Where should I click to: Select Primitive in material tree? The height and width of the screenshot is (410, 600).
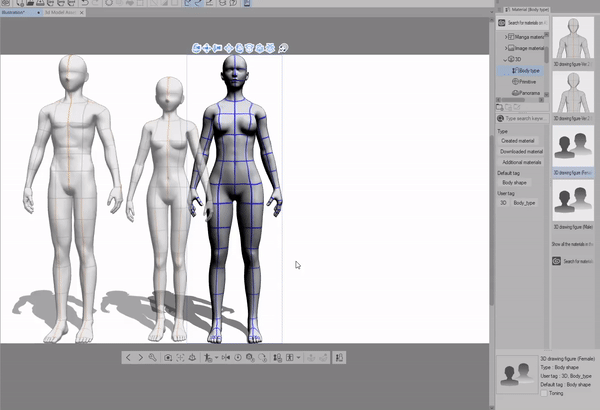[524, 82]
